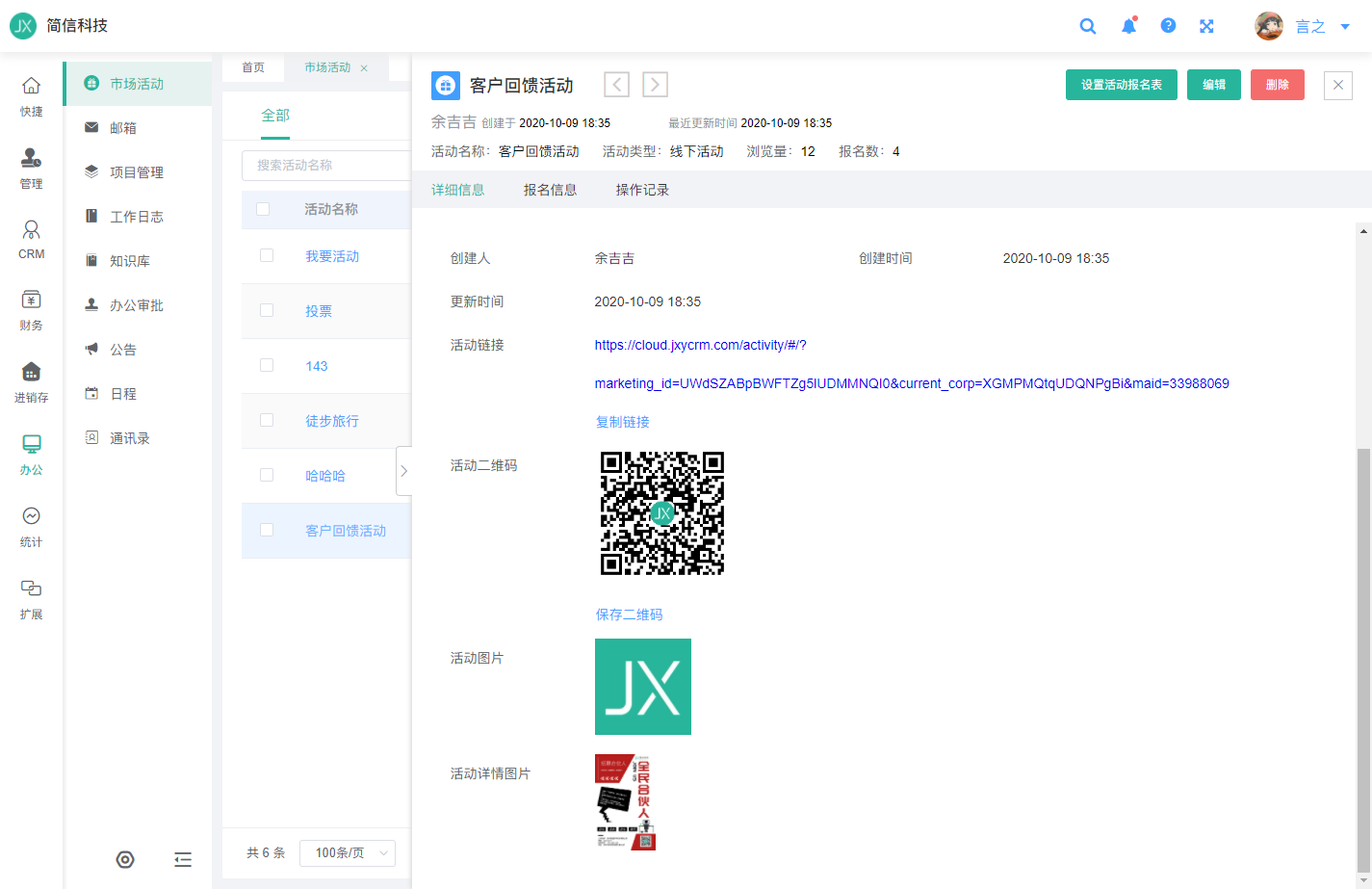Check the box for 投票 row
1372x889 pixels.
pos(267,310)
